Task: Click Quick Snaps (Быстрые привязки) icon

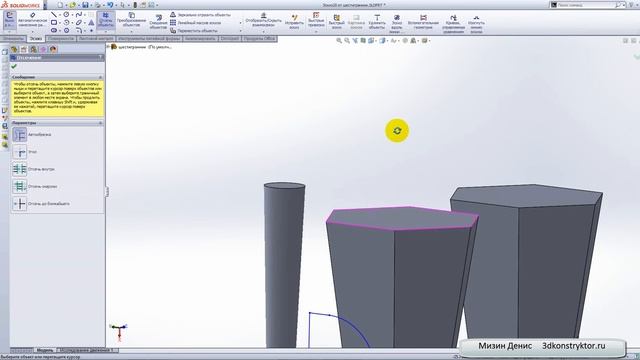Action: 316,15
